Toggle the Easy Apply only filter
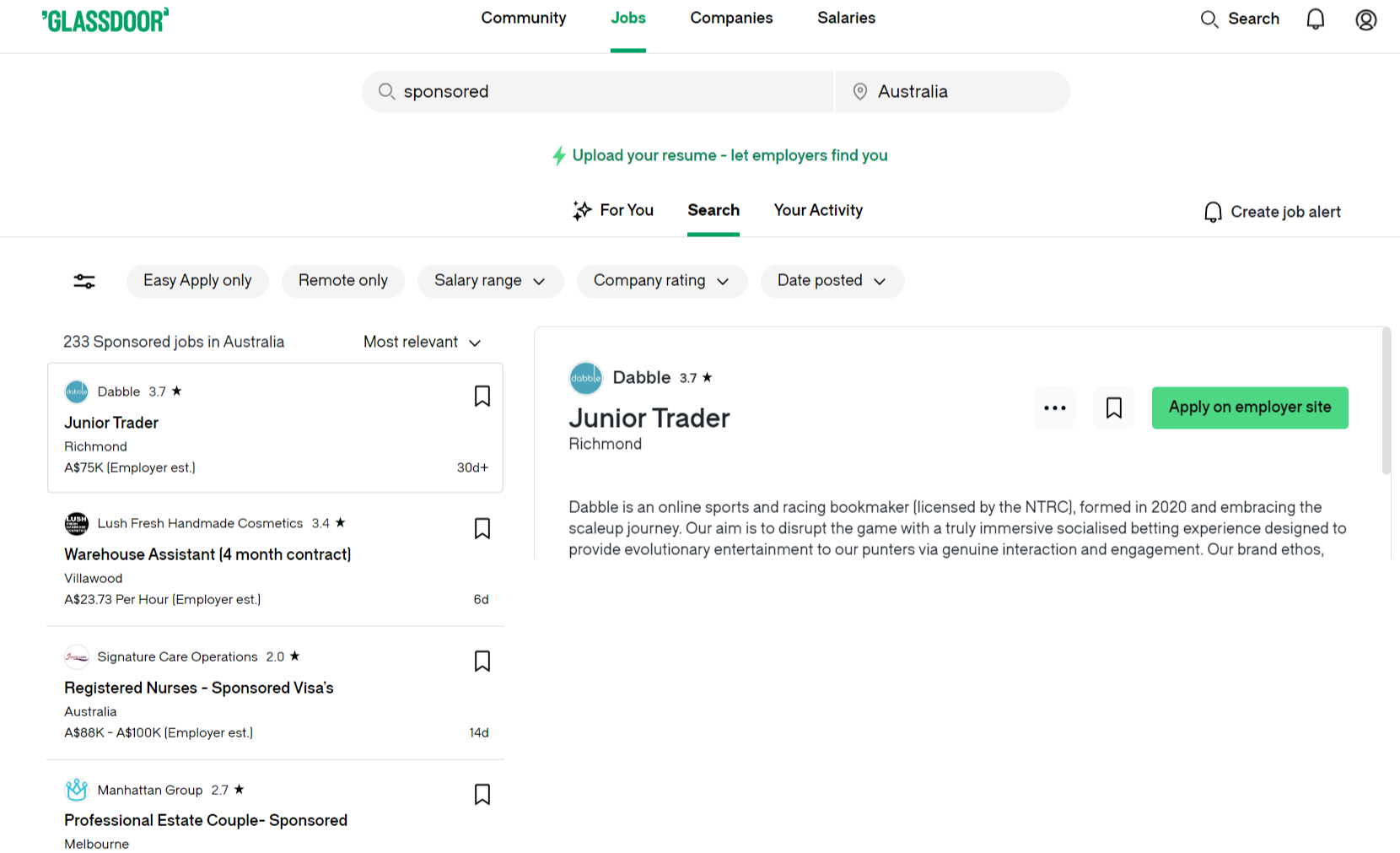1400x853 pixels. coord(197,281)
